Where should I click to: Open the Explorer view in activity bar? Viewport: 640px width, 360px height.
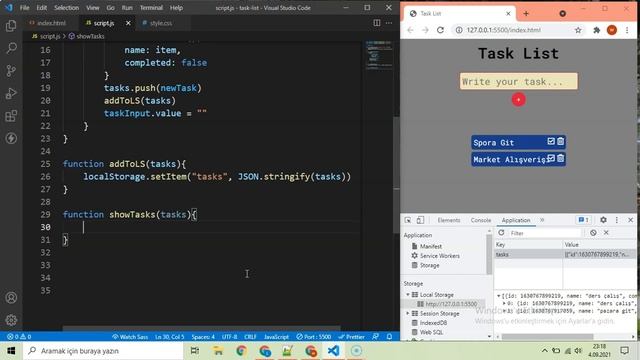11,26
